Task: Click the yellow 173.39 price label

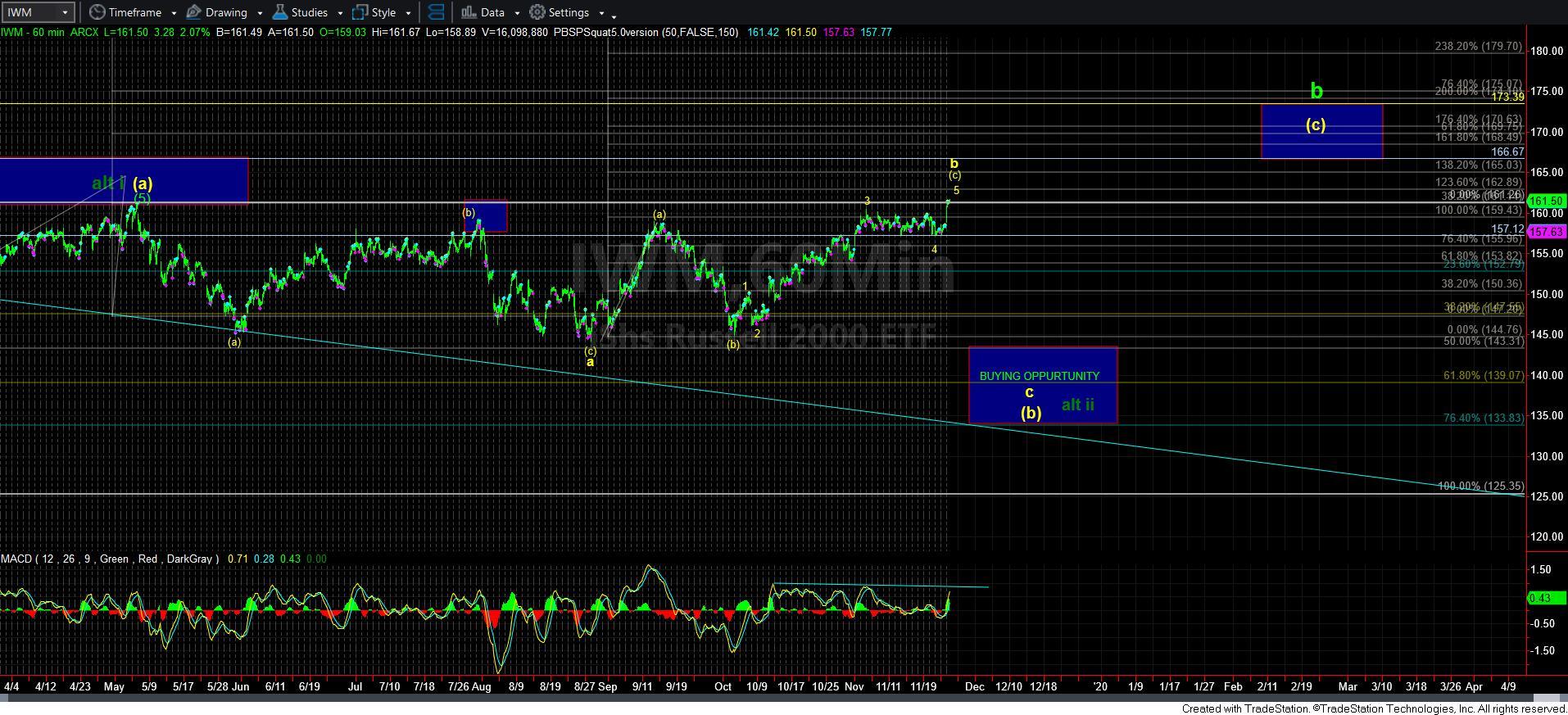Action: (1507, 97)
